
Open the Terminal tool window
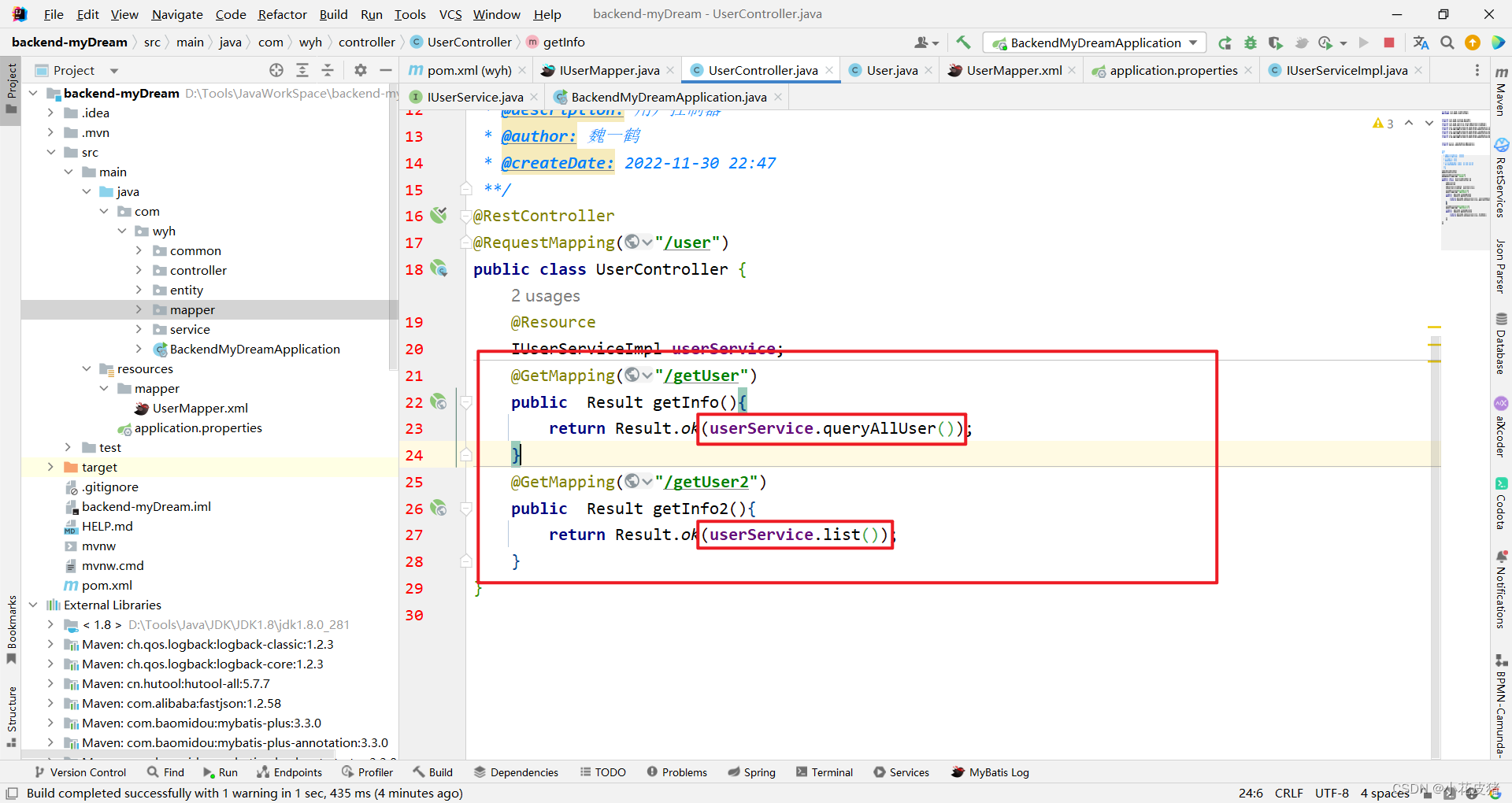pos(824,772)
